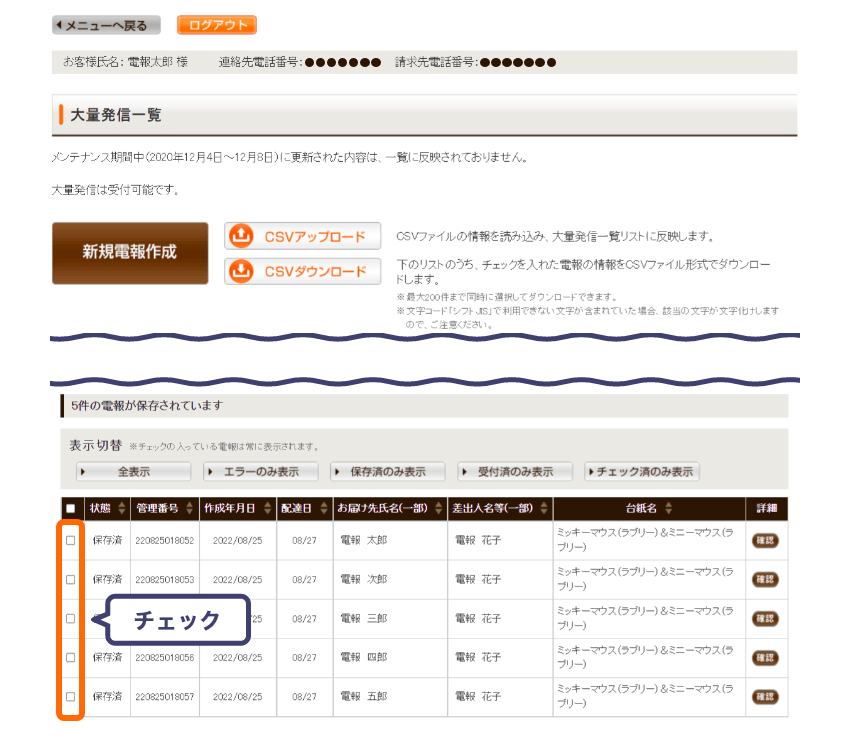Sort table by 台紙名 column arrows
The image size is (850, 740).
[668, 508]
